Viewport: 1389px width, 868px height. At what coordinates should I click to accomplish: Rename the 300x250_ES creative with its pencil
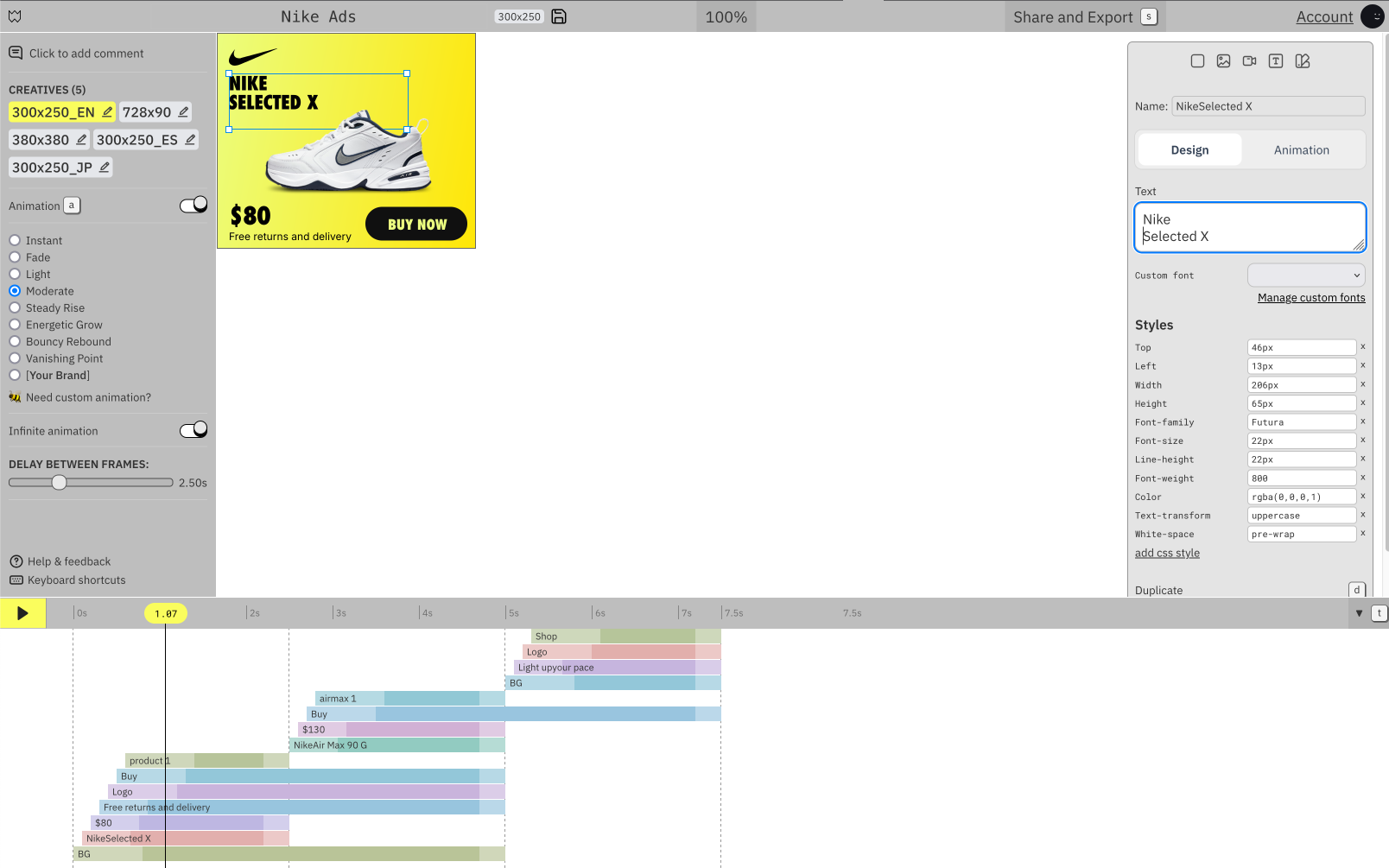[190, 139]
